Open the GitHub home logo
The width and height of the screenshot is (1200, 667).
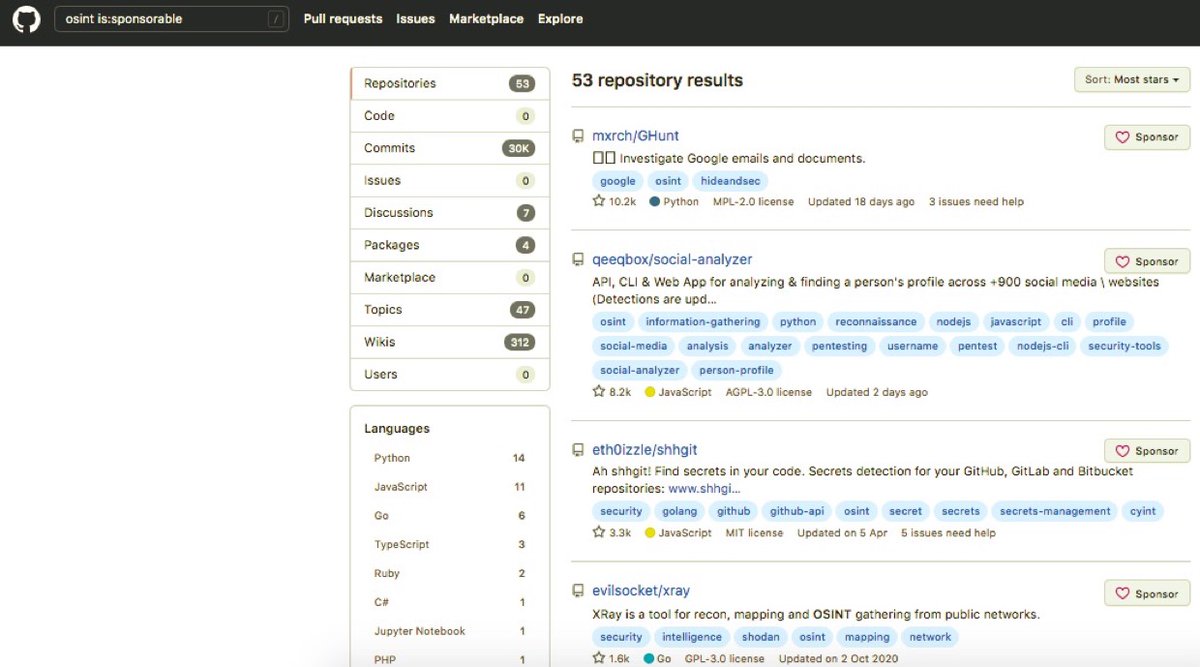(x=26, y=19)
